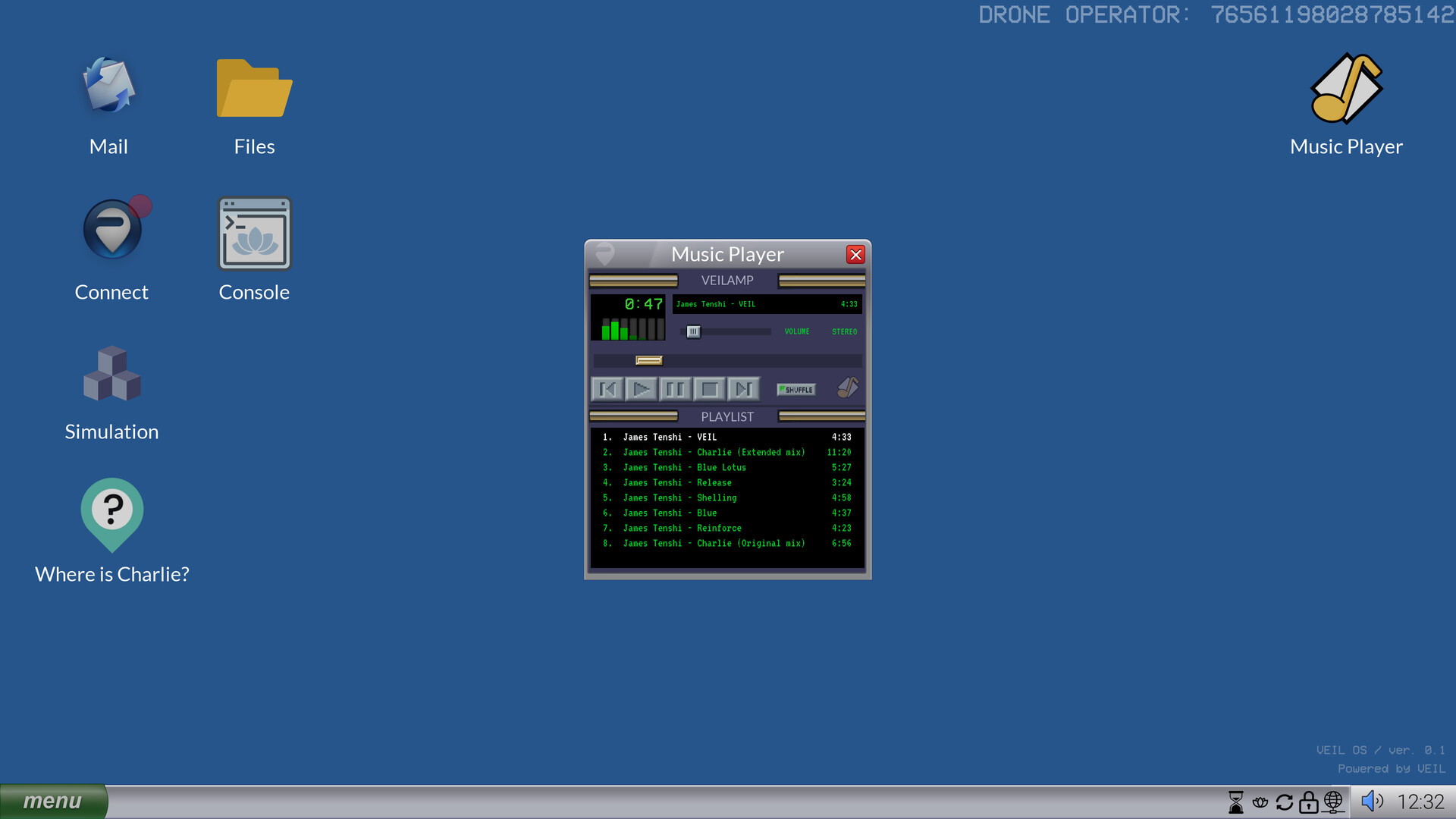Toggle the SHUFFLE button
This screenshot has height=819, width=1456.
click(x=796, y=390)
